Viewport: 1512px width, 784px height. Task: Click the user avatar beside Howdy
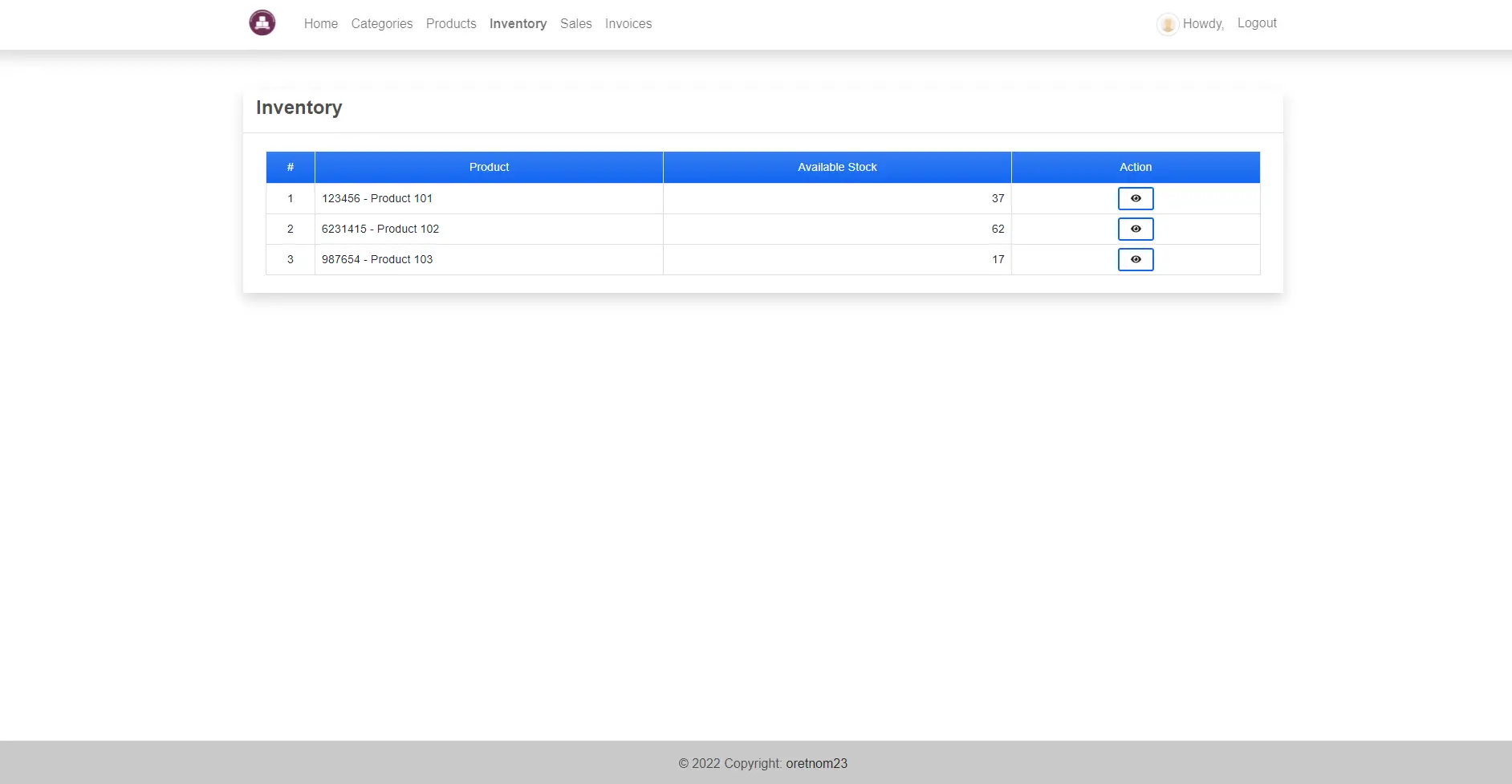point(1168,24)
